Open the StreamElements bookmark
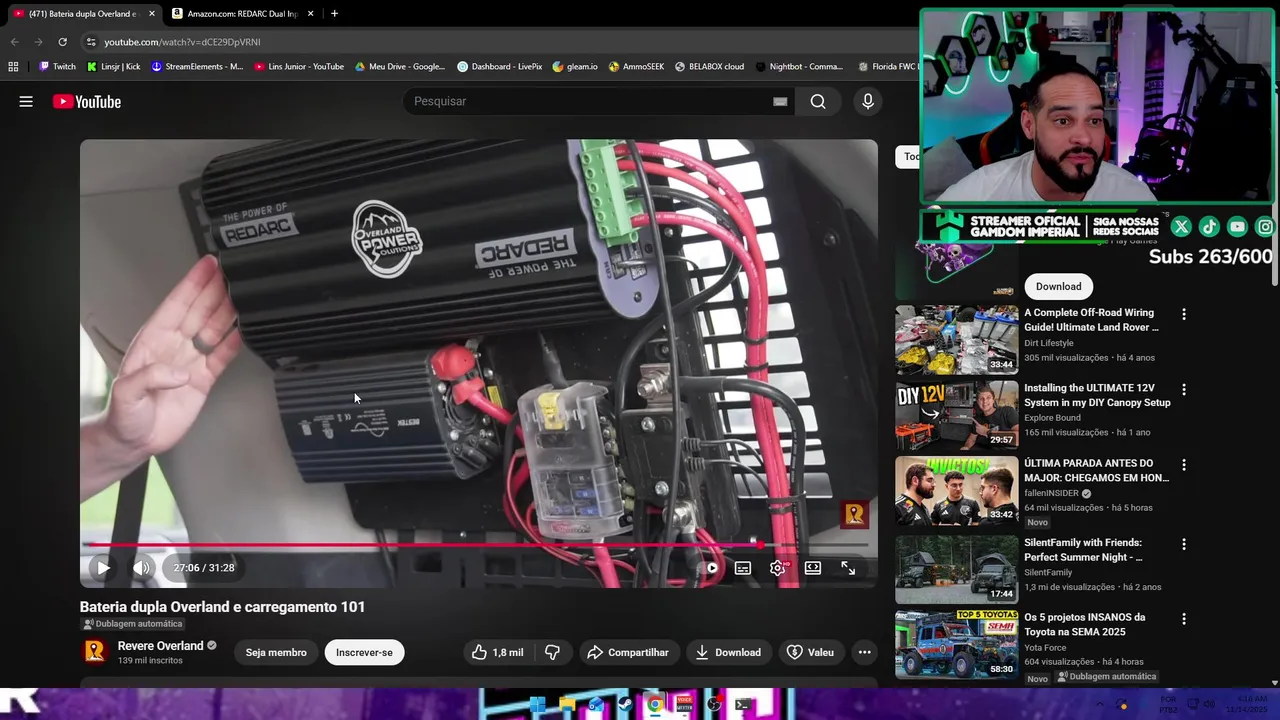Viewport: 1280px width, 720px height. pyautogui.click(x=197, y=67)
